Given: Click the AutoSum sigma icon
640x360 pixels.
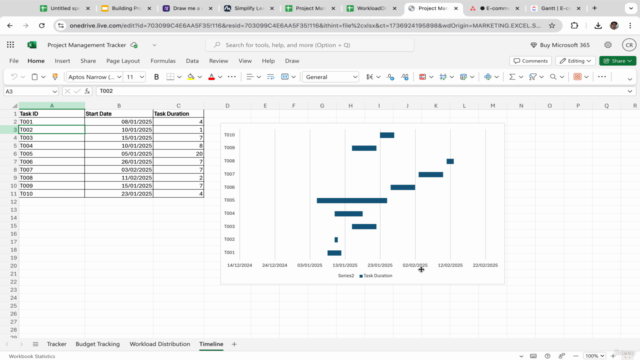Looking at the screenshot, I should pos(512,77).
